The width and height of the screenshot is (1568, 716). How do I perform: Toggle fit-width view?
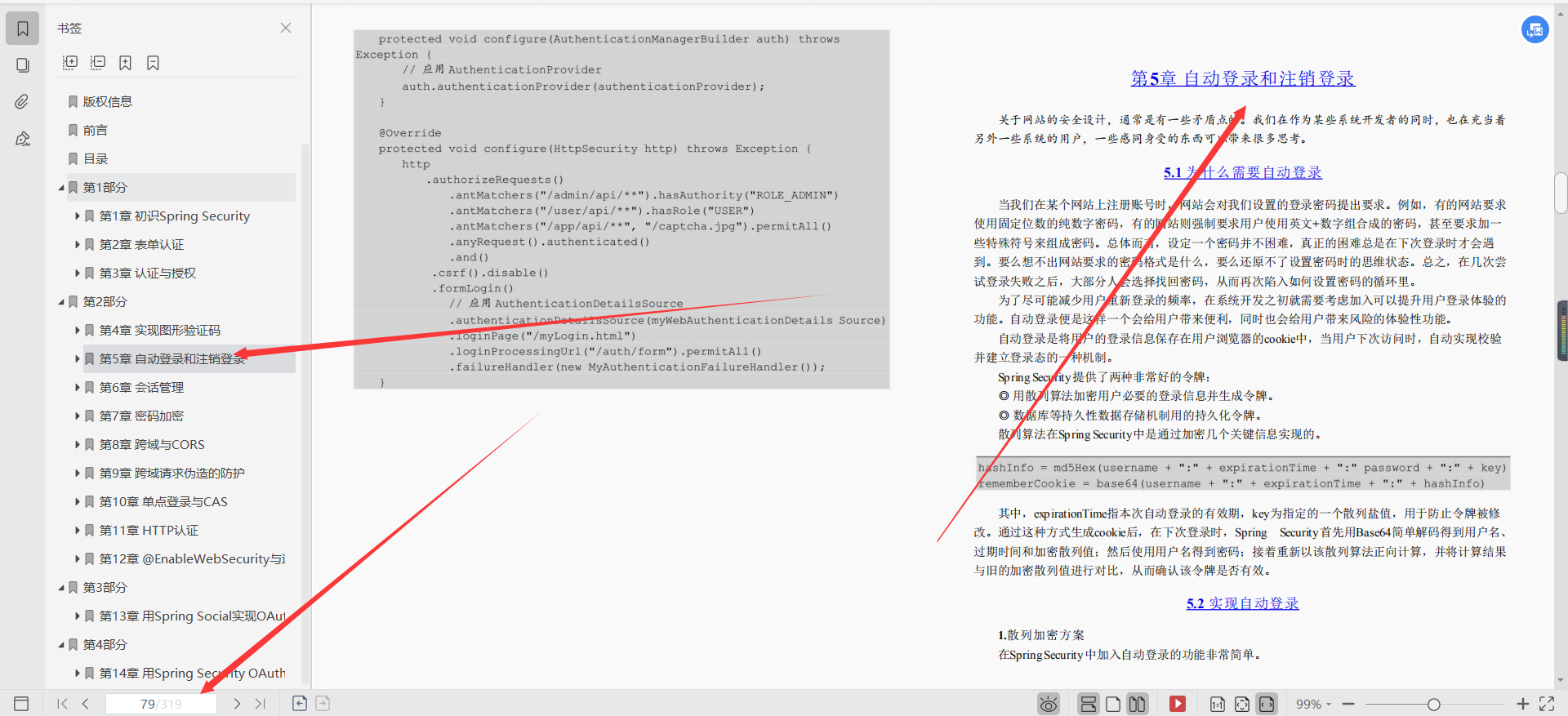pos(1267,704)
